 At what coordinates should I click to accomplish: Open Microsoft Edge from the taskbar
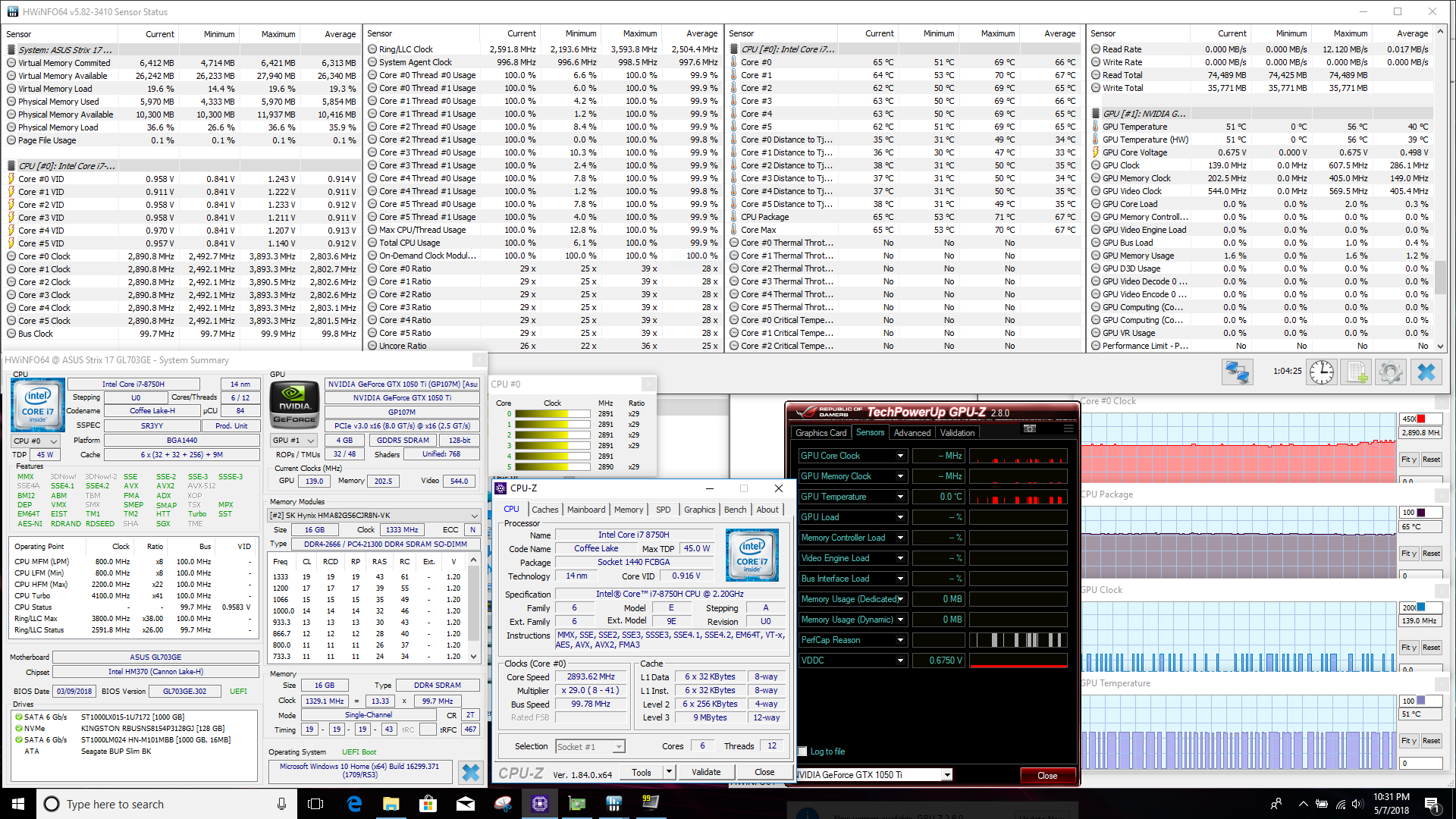tap(354, 804)
